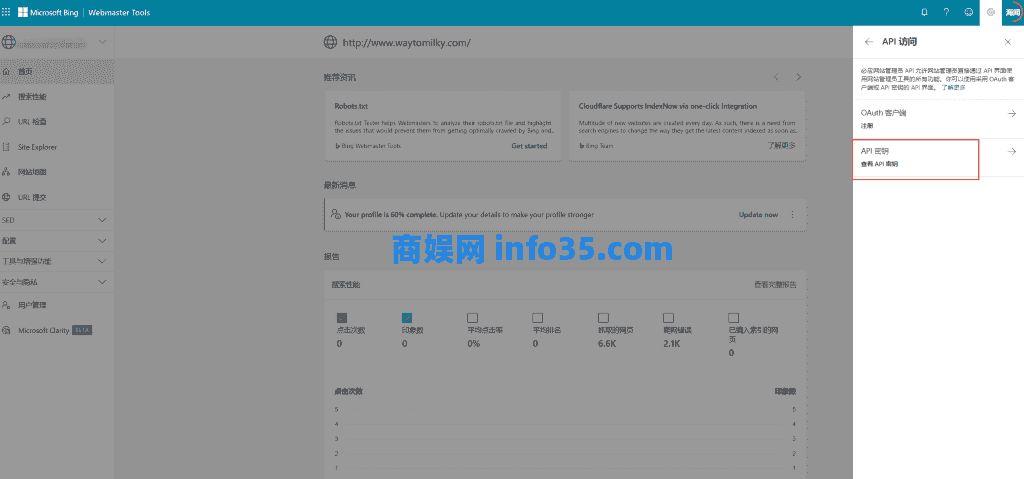
Task: Open the API 密钥 entry
Action: point(938,157)
